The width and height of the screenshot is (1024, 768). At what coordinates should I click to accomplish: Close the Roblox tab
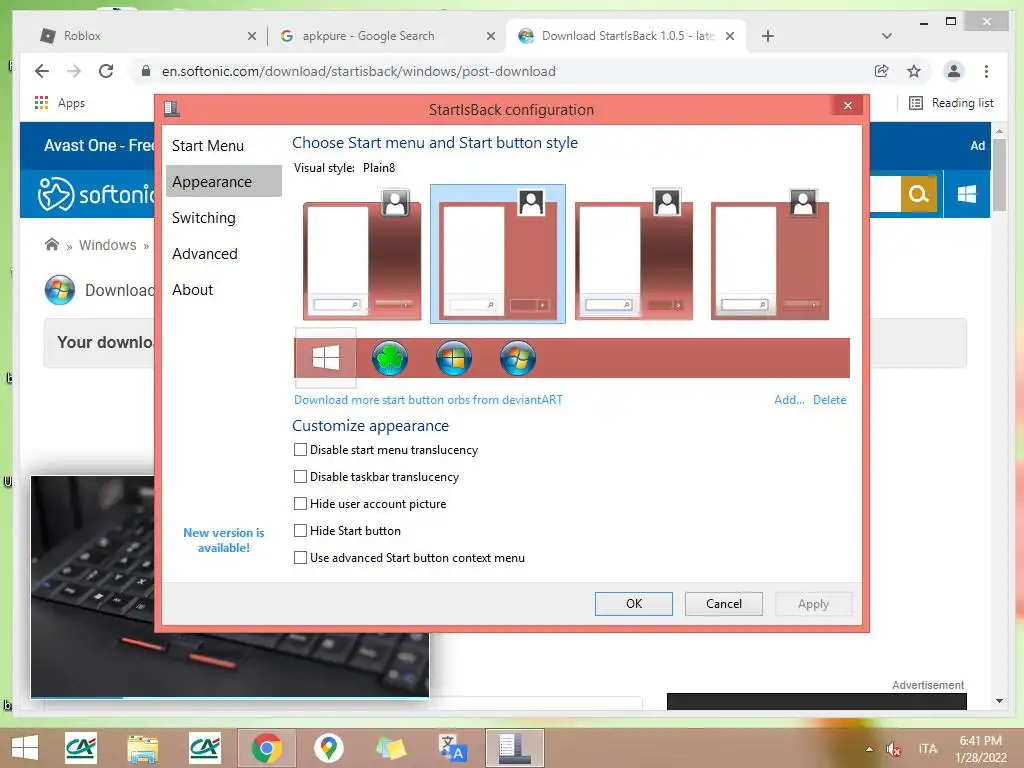coord(252,37)
